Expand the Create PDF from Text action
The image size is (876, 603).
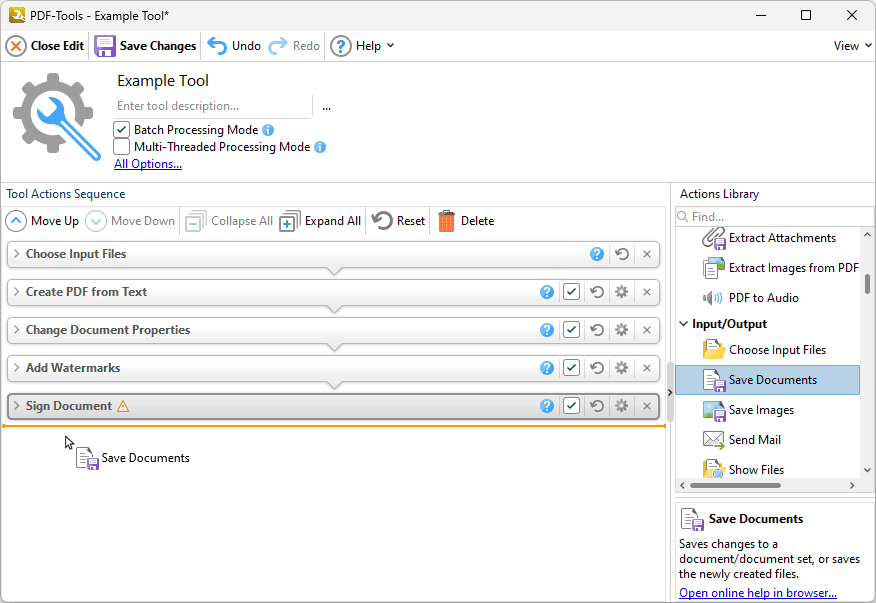[16, 292]
